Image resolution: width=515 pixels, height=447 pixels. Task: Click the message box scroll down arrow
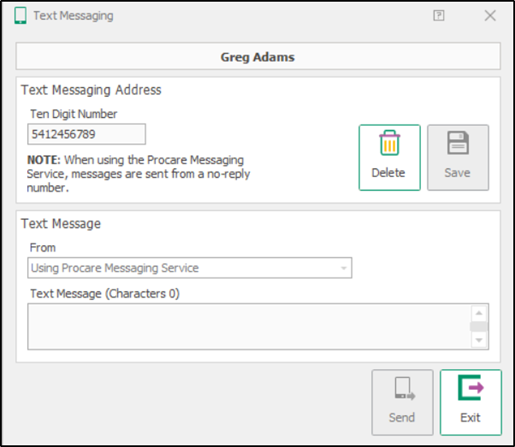point(479,340)
